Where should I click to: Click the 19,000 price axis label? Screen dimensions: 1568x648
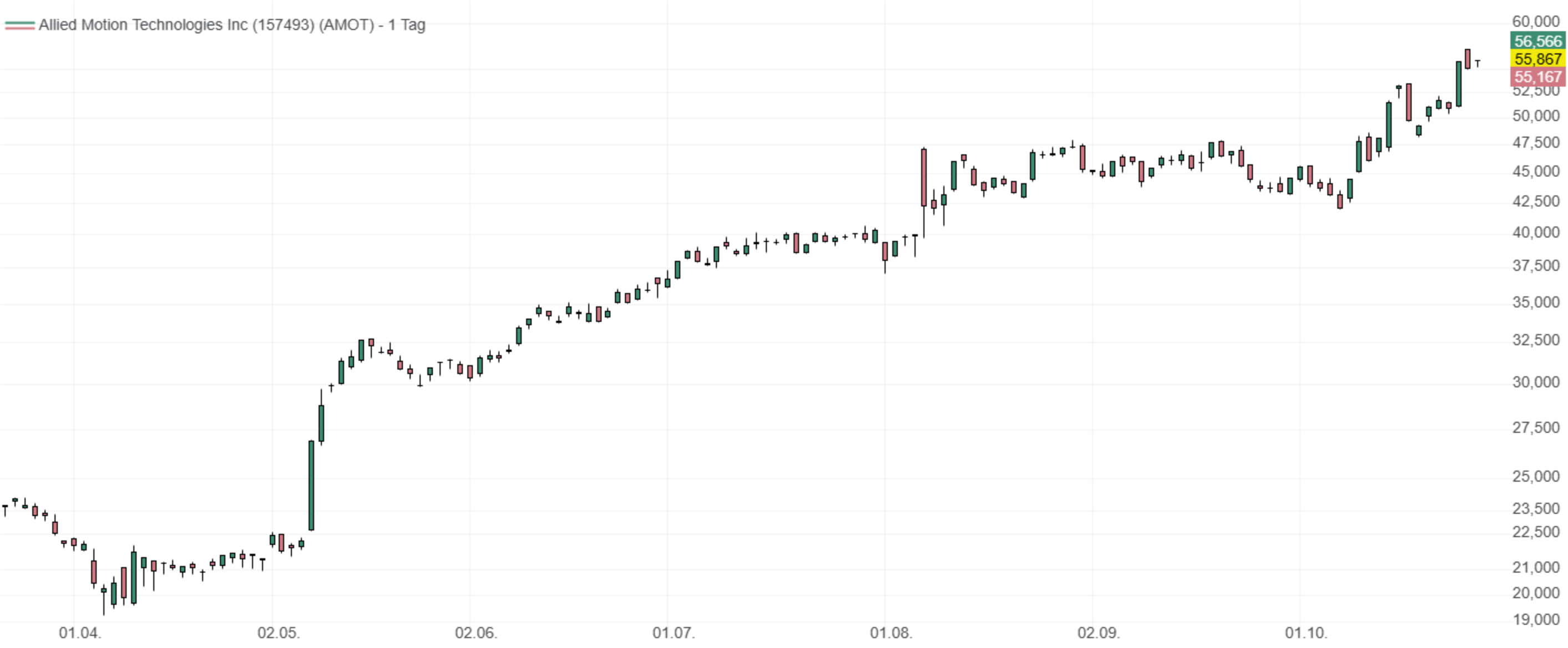pos(1535,619)
